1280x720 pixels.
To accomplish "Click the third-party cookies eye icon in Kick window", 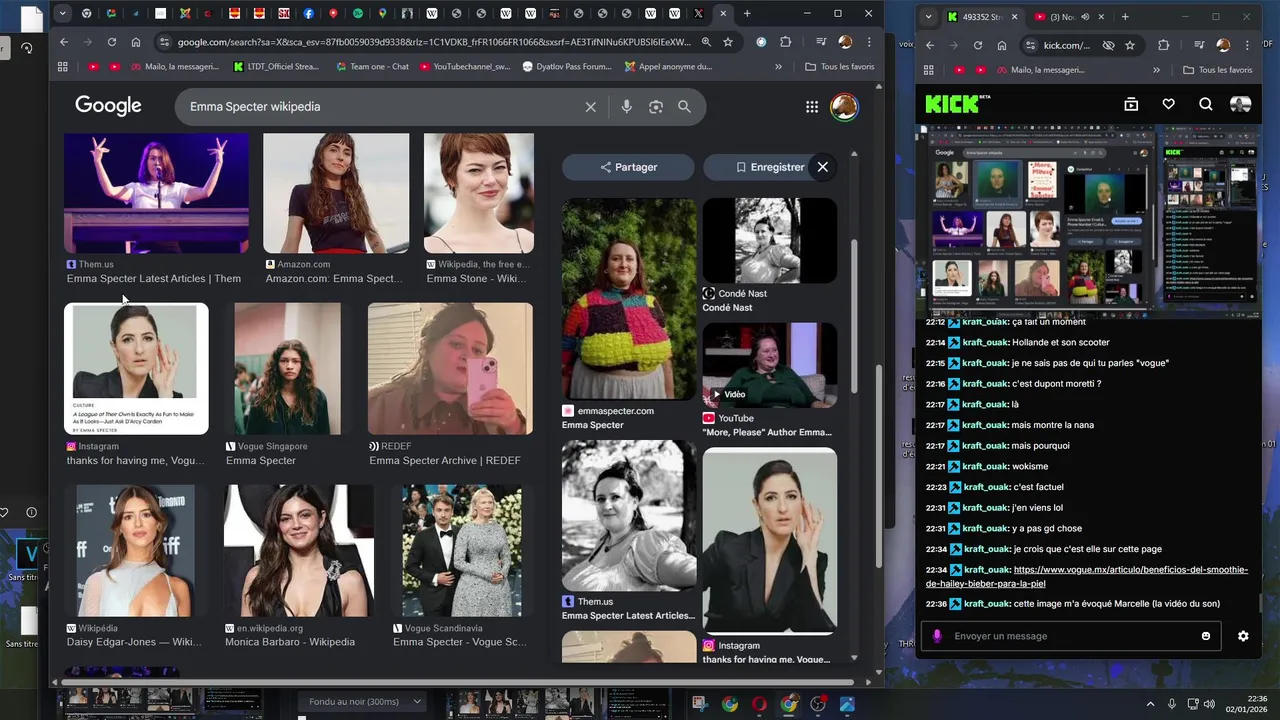I will 1108,45.
